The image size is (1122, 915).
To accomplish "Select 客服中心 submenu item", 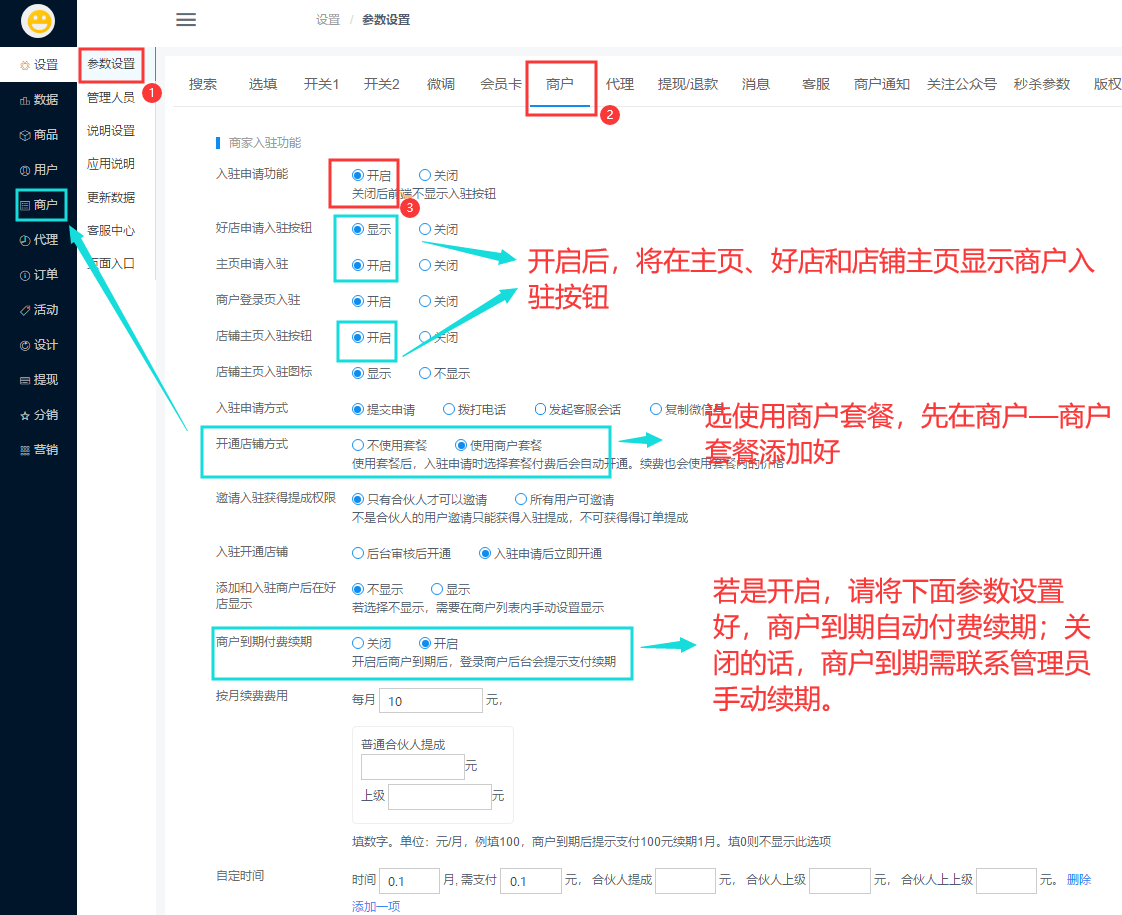I will 111,230.
